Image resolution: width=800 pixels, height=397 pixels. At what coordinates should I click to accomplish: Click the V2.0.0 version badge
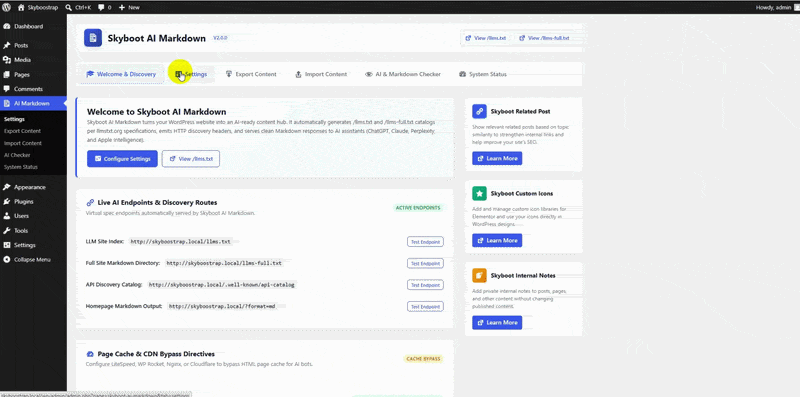click(220, 38)
